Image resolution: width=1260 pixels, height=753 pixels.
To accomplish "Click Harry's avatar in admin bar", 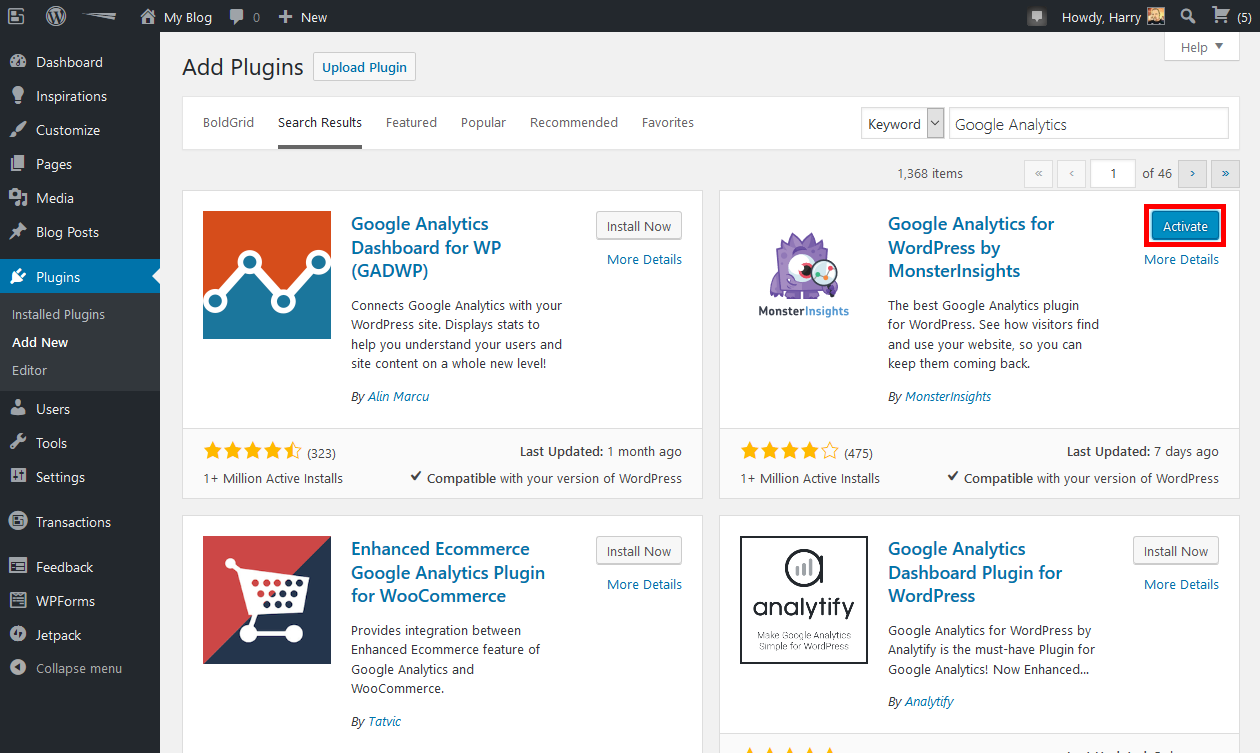I will coord(1156,16).
